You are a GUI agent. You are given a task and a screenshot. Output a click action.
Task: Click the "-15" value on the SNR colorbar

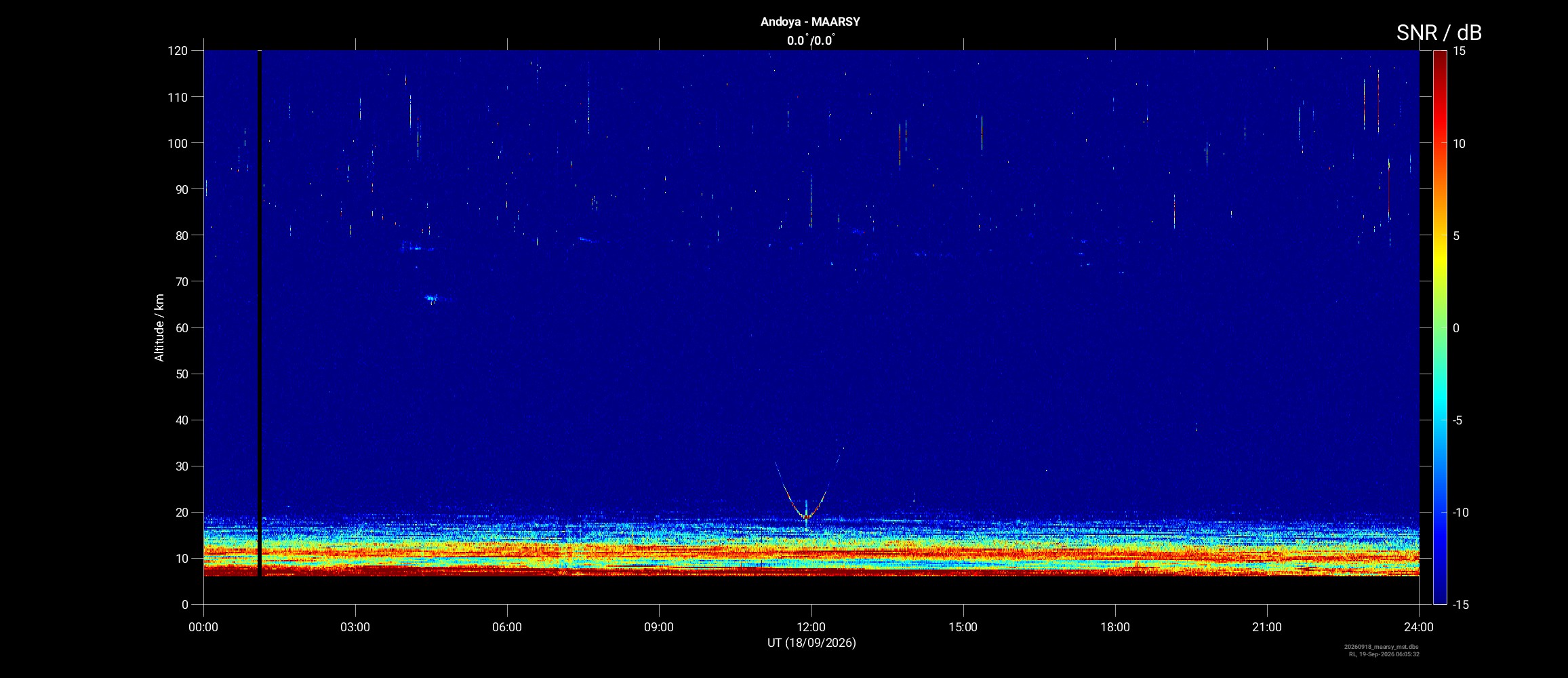click(x=1460, y=604)
